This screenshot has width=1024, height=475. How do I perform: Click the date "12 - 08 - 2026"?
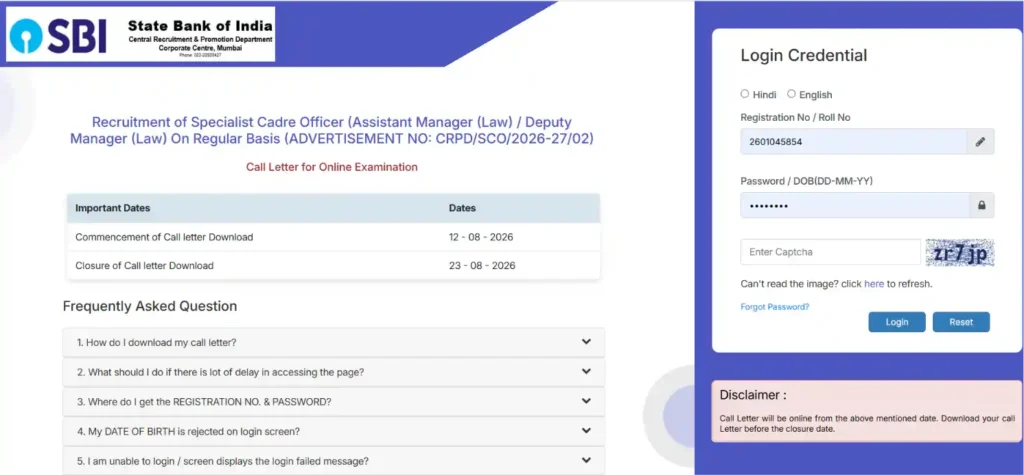pyautogui.click(x=481, y=237)
